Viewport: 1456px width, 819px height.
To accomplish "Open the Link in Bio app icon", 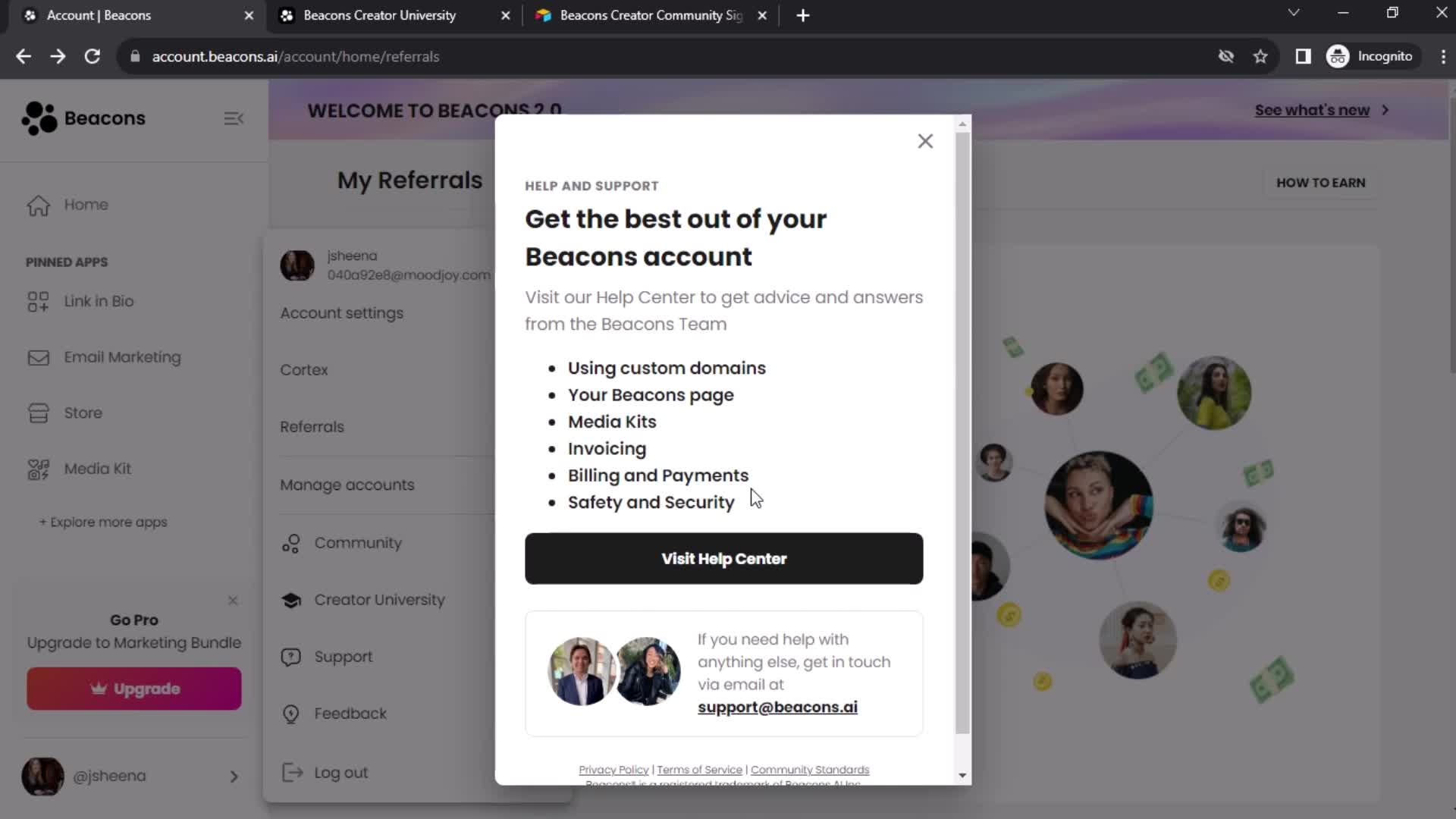I will pos(37,301).
